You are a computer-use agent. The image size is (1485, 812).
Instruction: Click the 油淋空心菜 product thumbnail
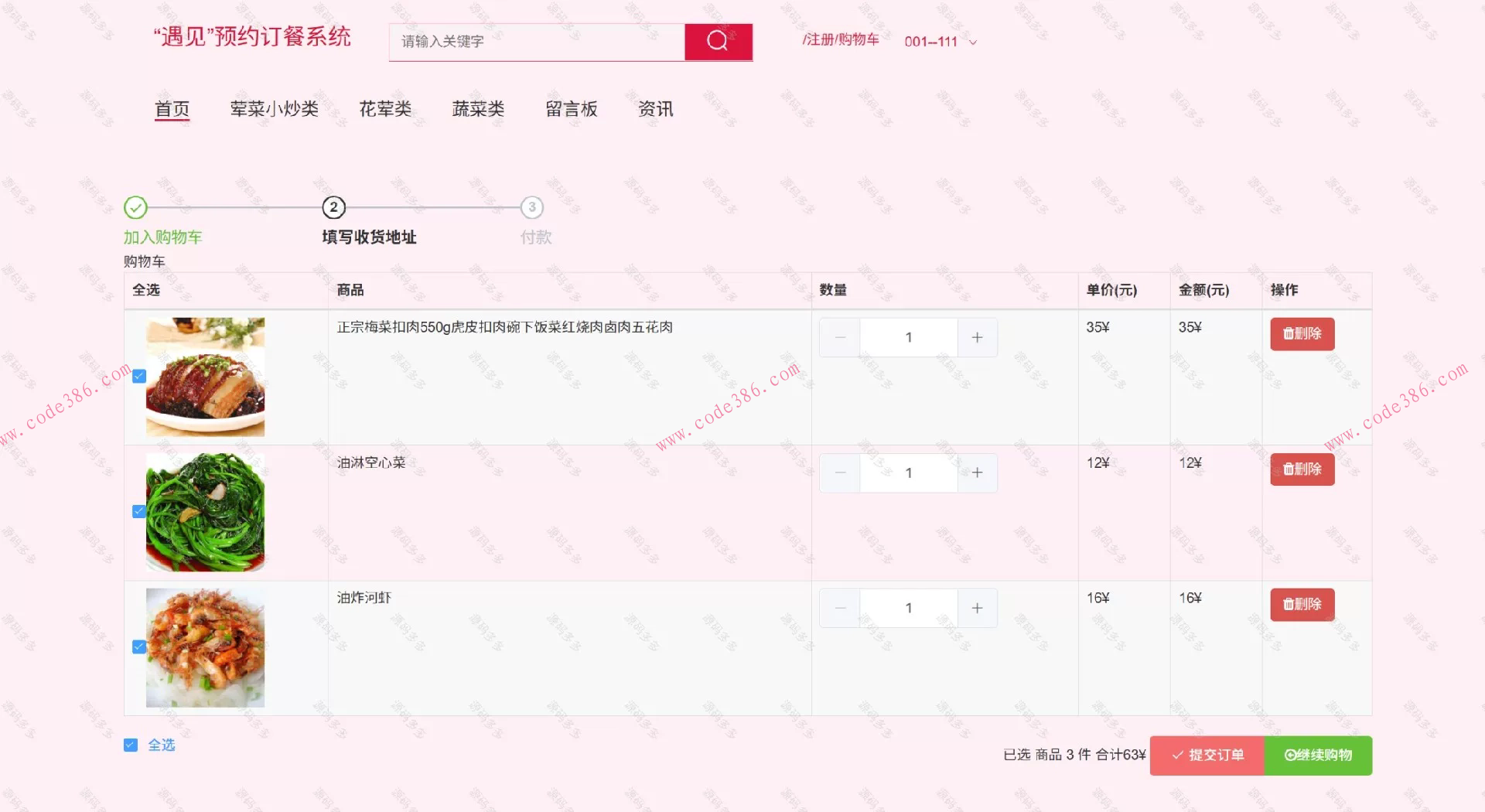204,512
